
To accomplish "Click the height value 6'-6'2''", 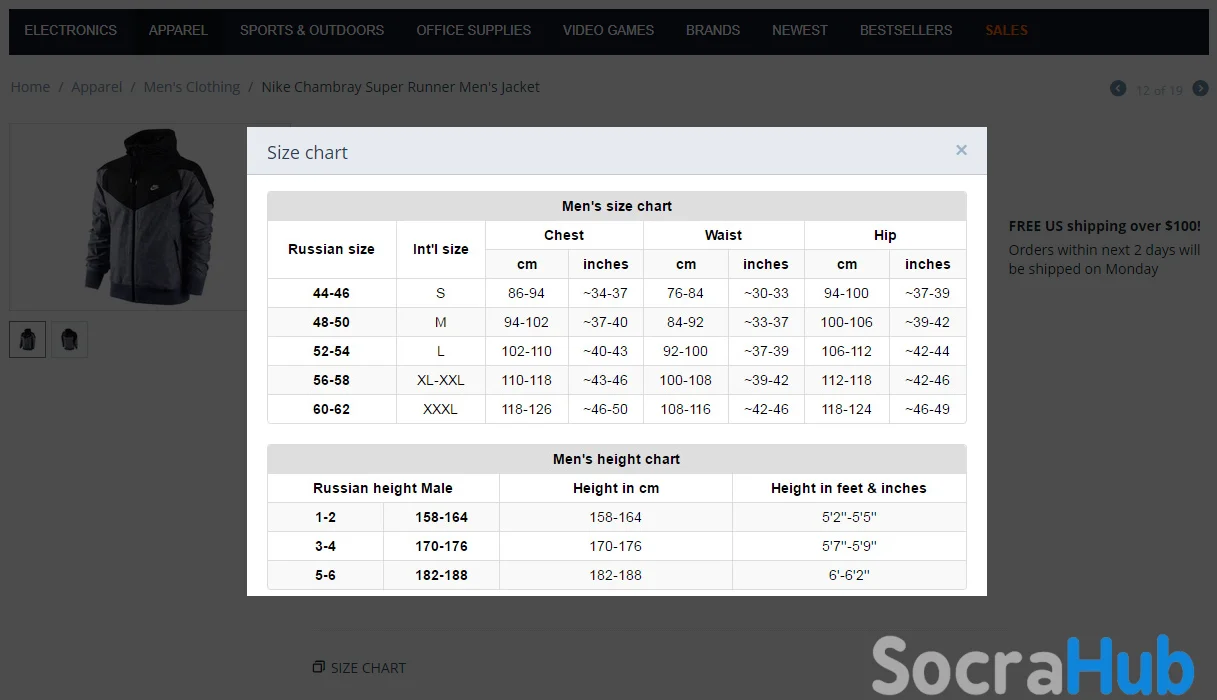I will pos(849,575).
